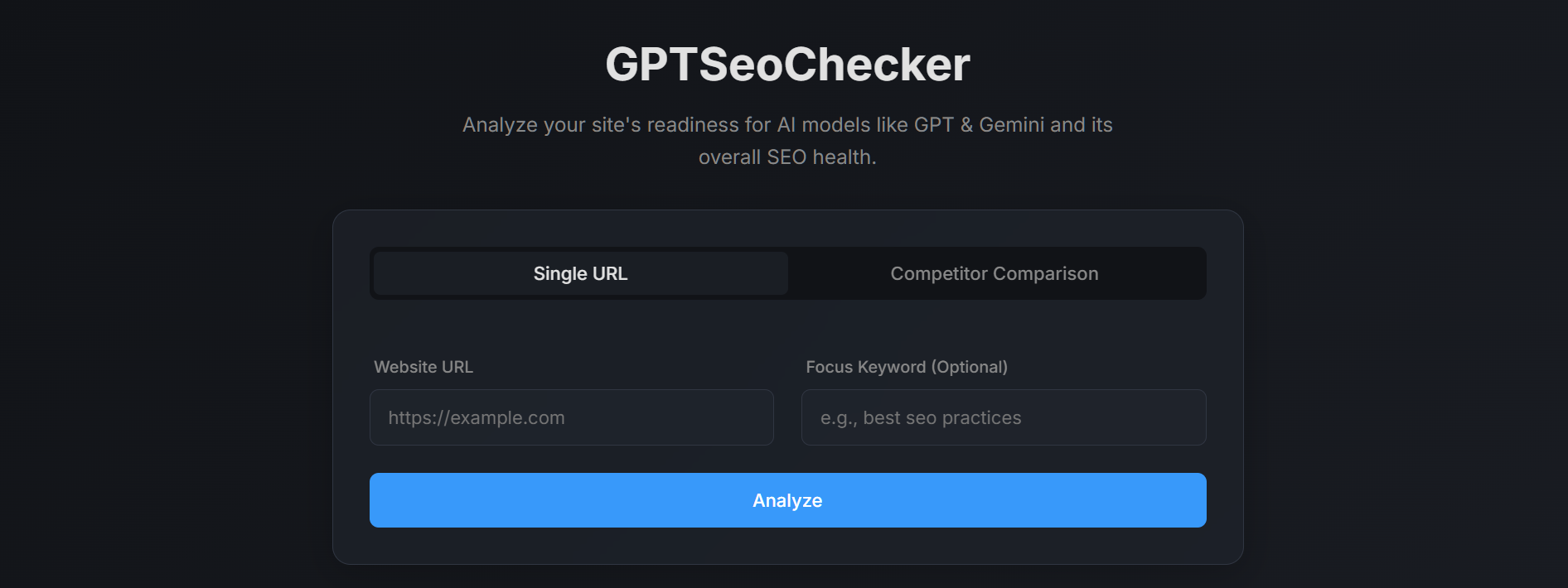Click inside the https://example.com placeholder field
Image resolution: width=1568 pixels, height=588 pixels.
coord(571,417)
